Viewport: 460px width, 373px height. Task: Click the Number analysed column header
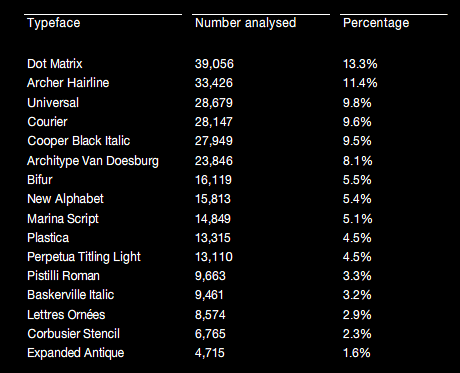pos(245,23)
